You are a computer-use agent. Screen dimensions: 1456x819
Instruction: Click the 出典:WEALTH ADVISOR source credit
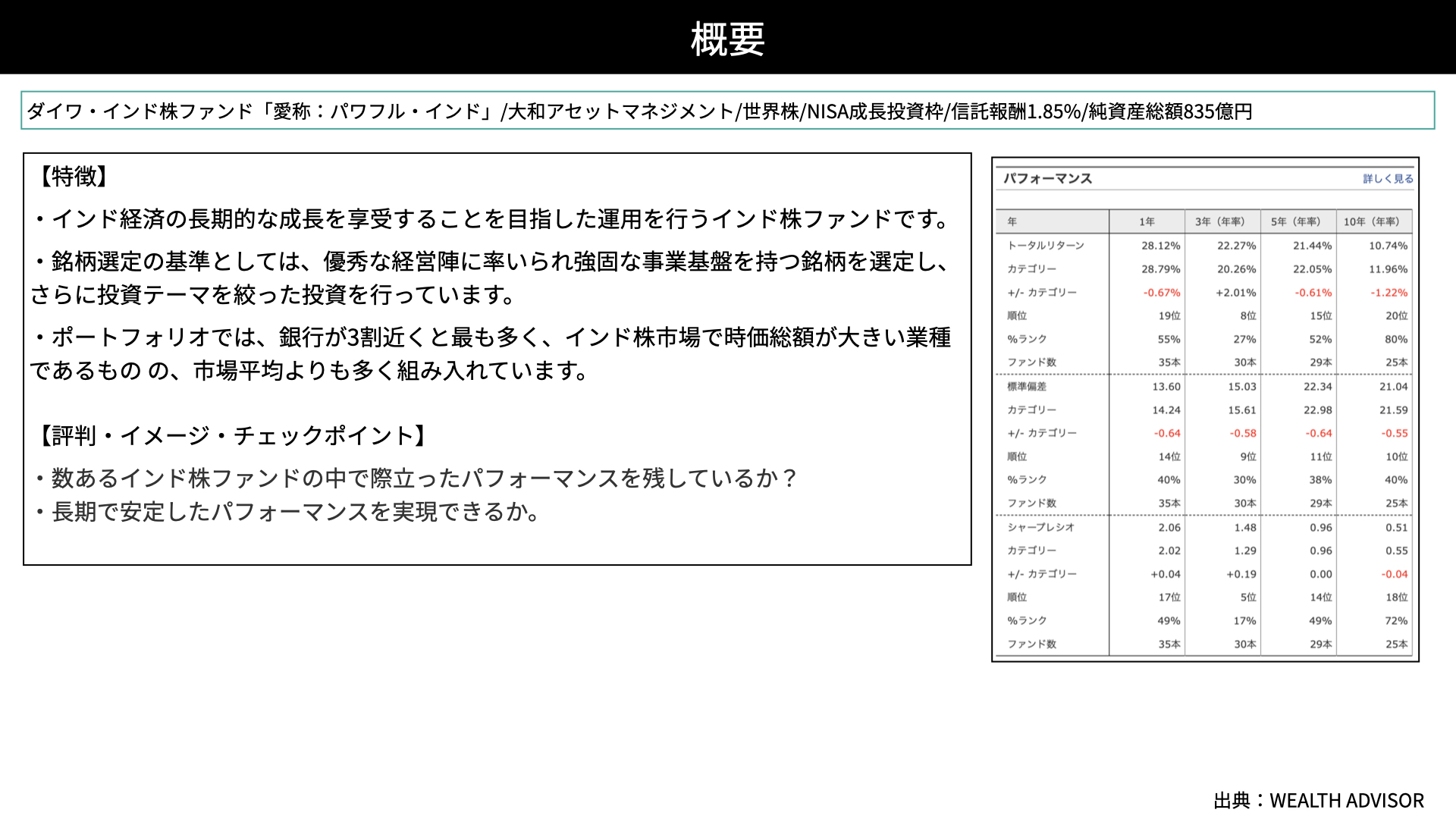coord(1319,801)
